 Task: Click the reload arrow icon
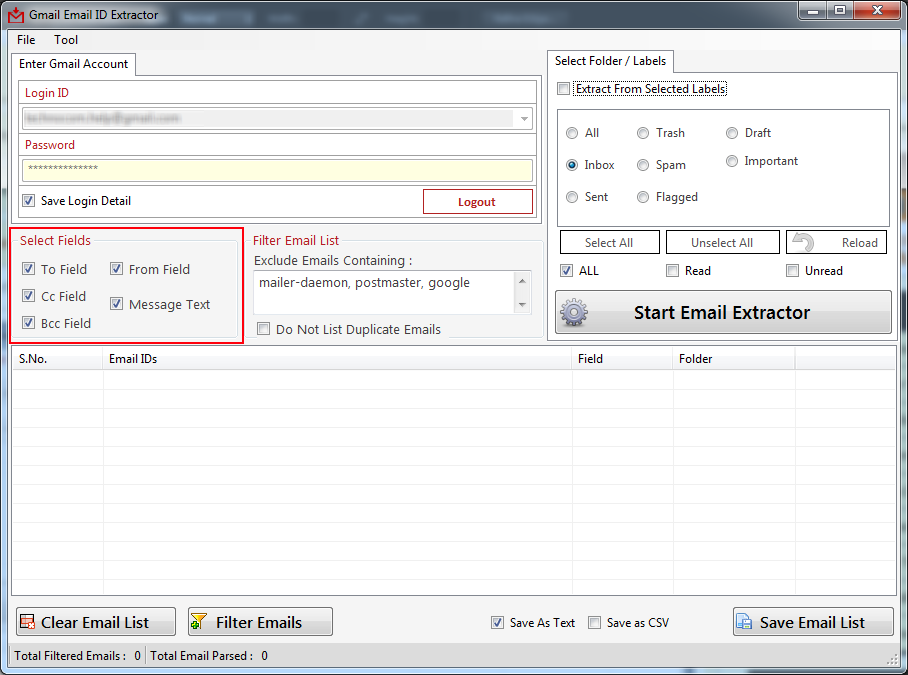click(x=803, y=242)
